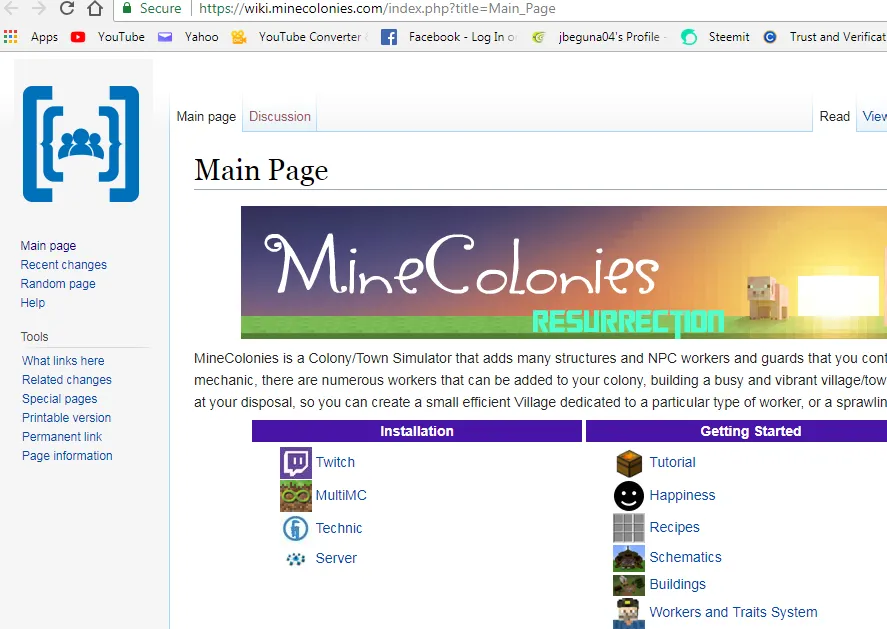Viewport: 887px width, 629px height.
Task: Click the Buildings thumbnail icon
Action: 629,585
